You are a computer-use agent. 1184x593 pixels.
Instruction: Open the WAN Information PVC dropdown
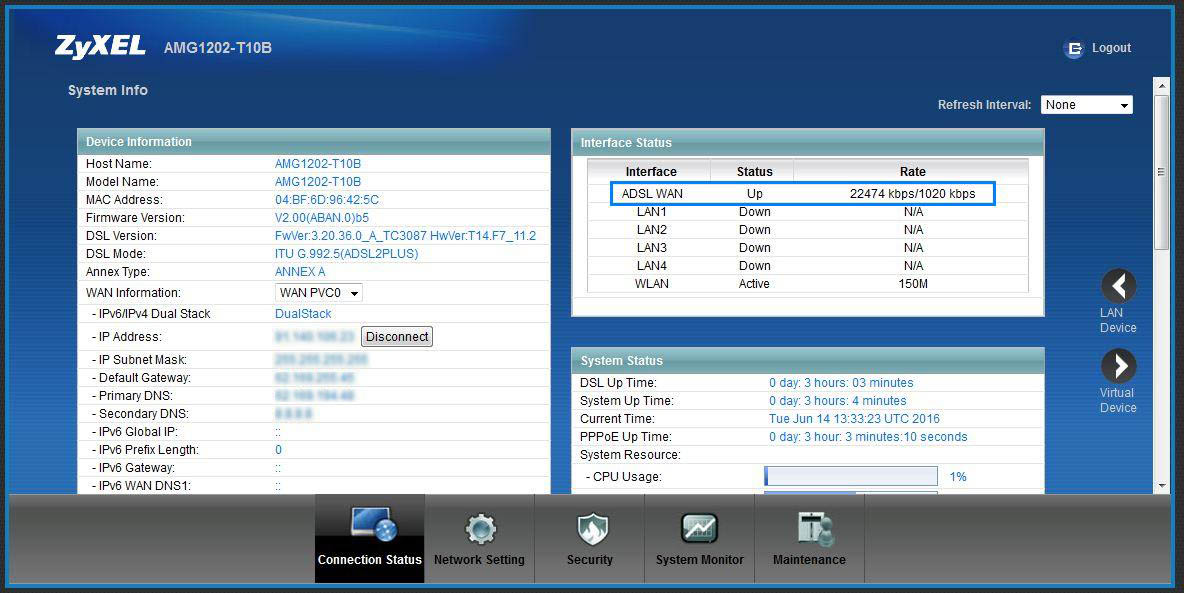(x=319, y=292)
